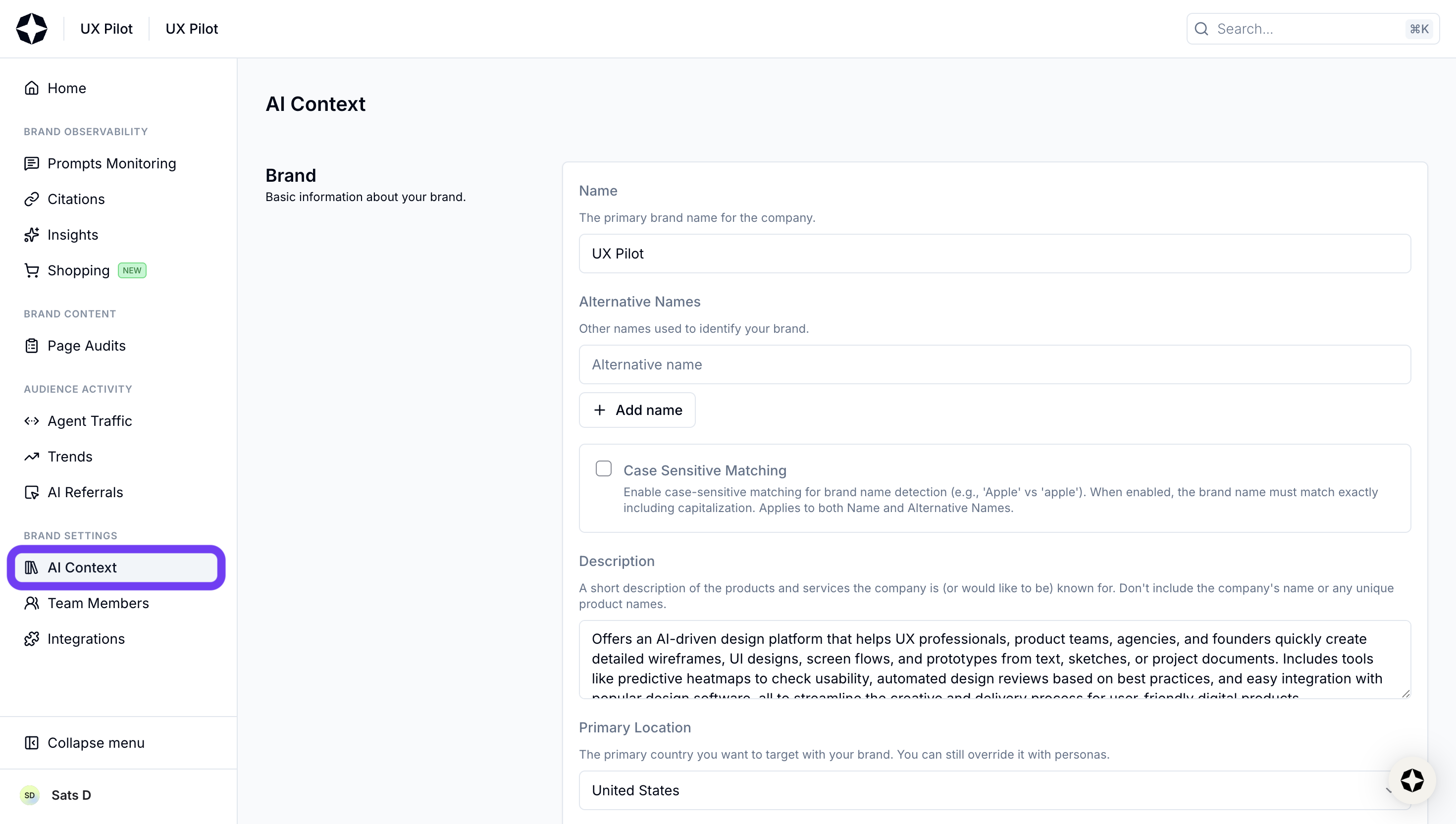Click the Alternative name input field
This screenshot has width=1456, height=824.
pyautogui.click(x=994, y=364)
